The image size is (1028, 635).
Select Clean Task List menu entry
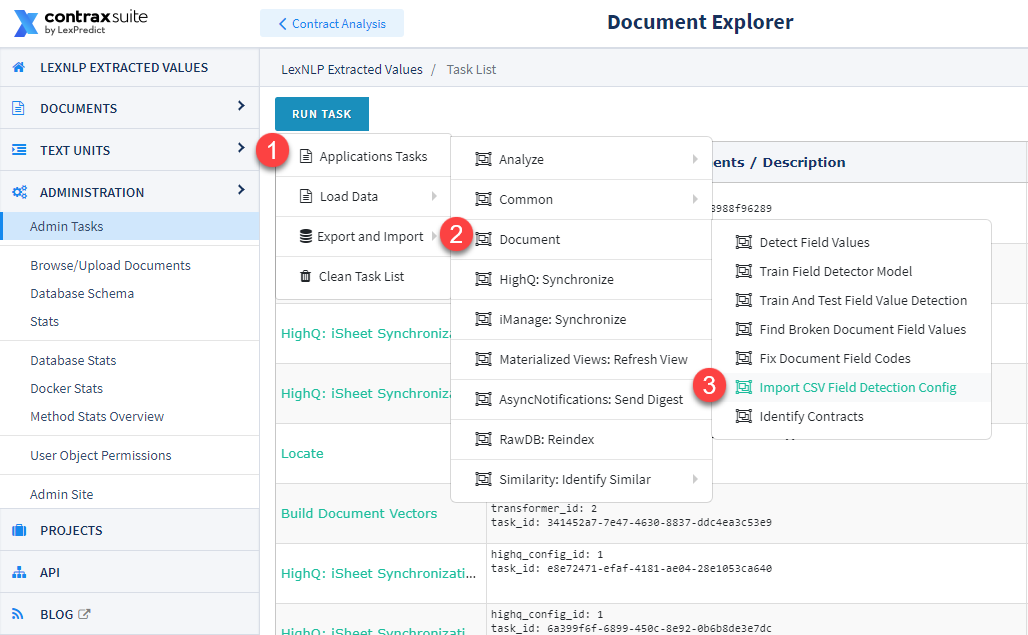(363, 277)
